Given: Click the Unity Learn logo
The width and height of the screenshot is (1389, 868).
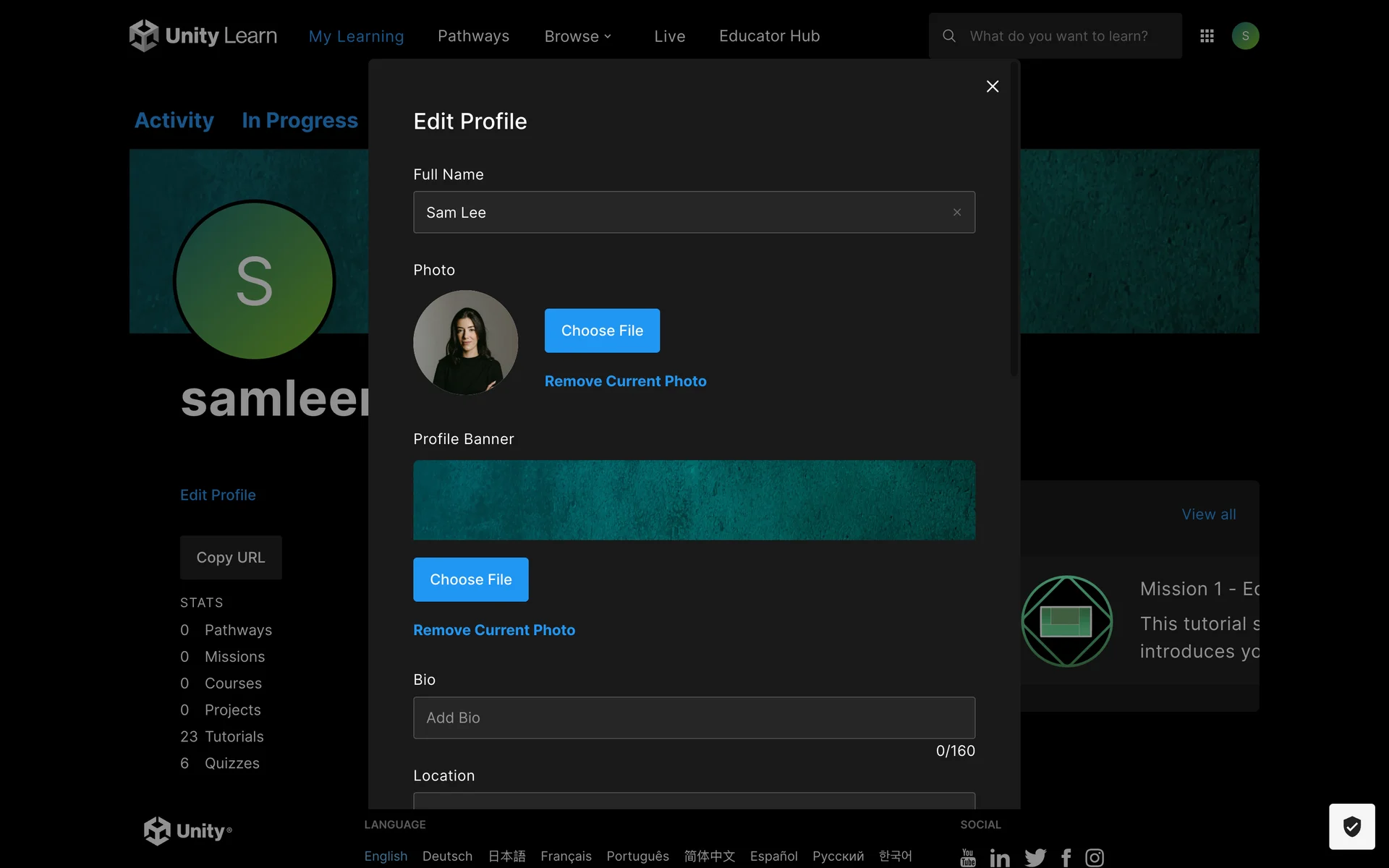Looking at the screenshot, I should coord(203,35).
